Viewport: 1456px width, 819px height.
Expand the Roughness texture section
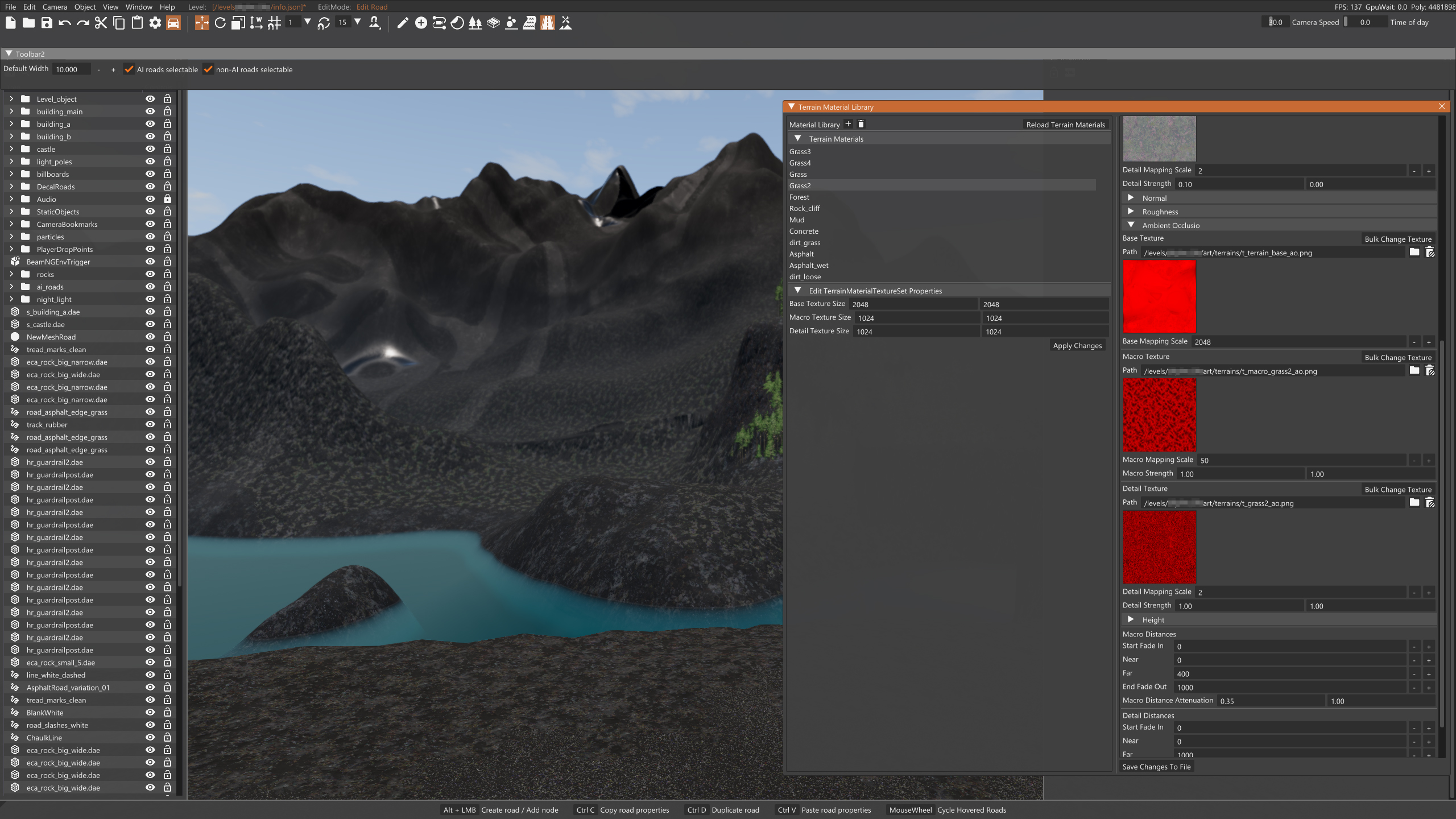tap(1131, 211)
